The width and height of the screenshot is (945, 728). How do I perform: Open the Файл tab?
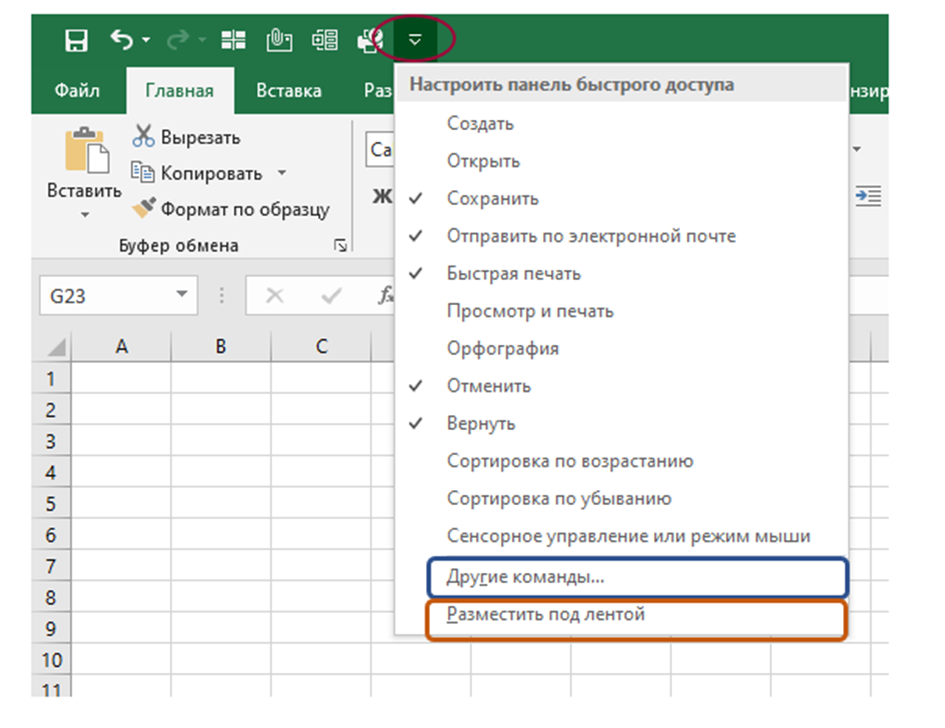pos(77,90)
